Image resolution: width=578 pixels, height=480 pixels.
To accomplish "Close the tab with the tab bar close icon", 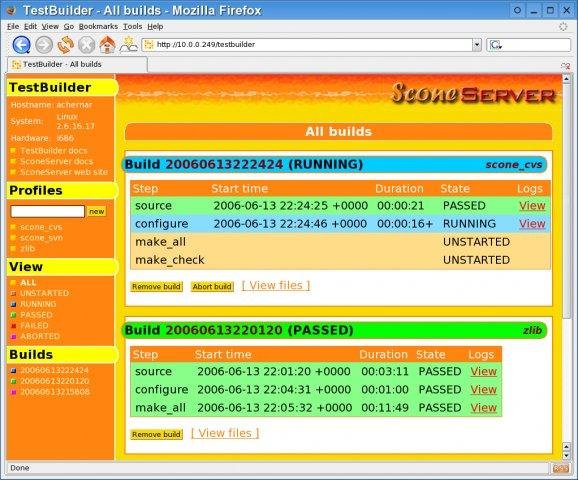I will 566,66.
